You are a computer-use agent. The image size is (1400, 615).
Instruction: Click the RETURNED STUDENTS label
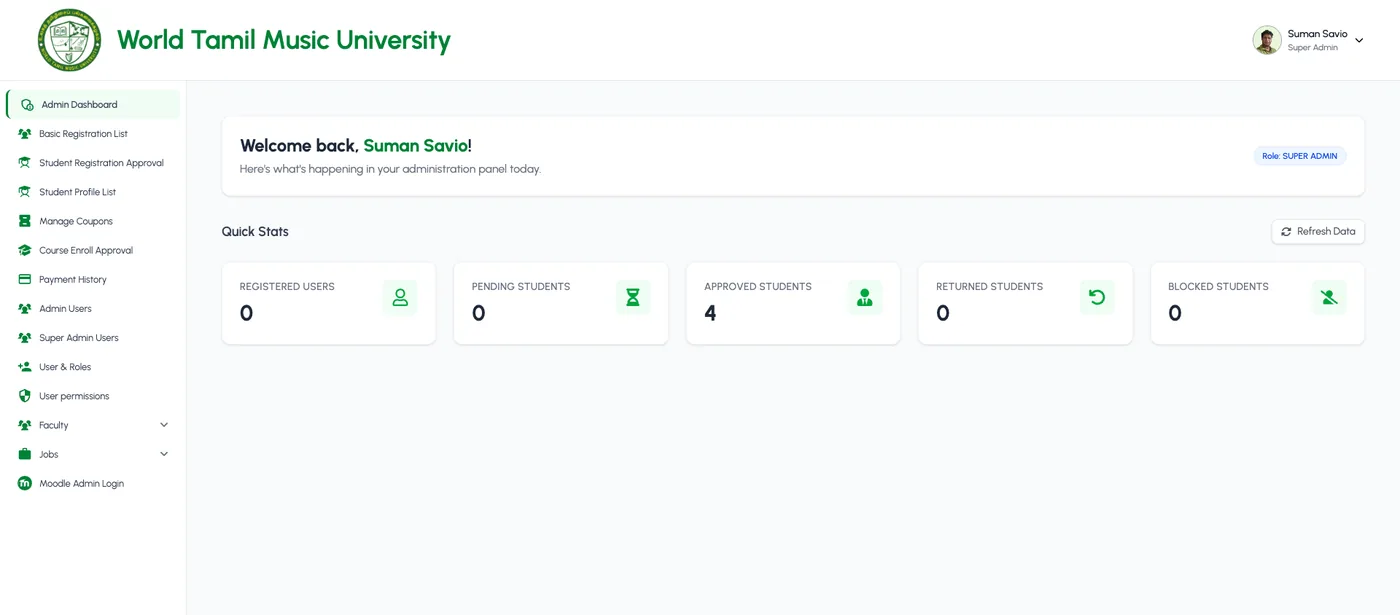point(989,287)
